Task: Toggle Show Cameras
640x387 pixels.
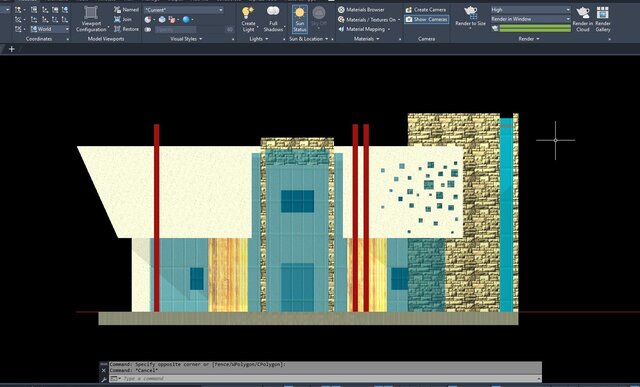Action: pos(427,19)
